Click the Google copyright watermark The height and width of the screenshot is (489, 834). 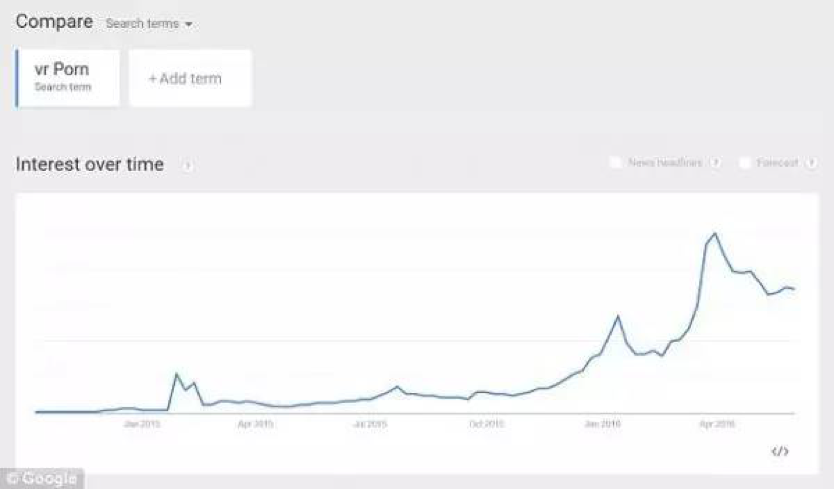click(x=42, y=478)
